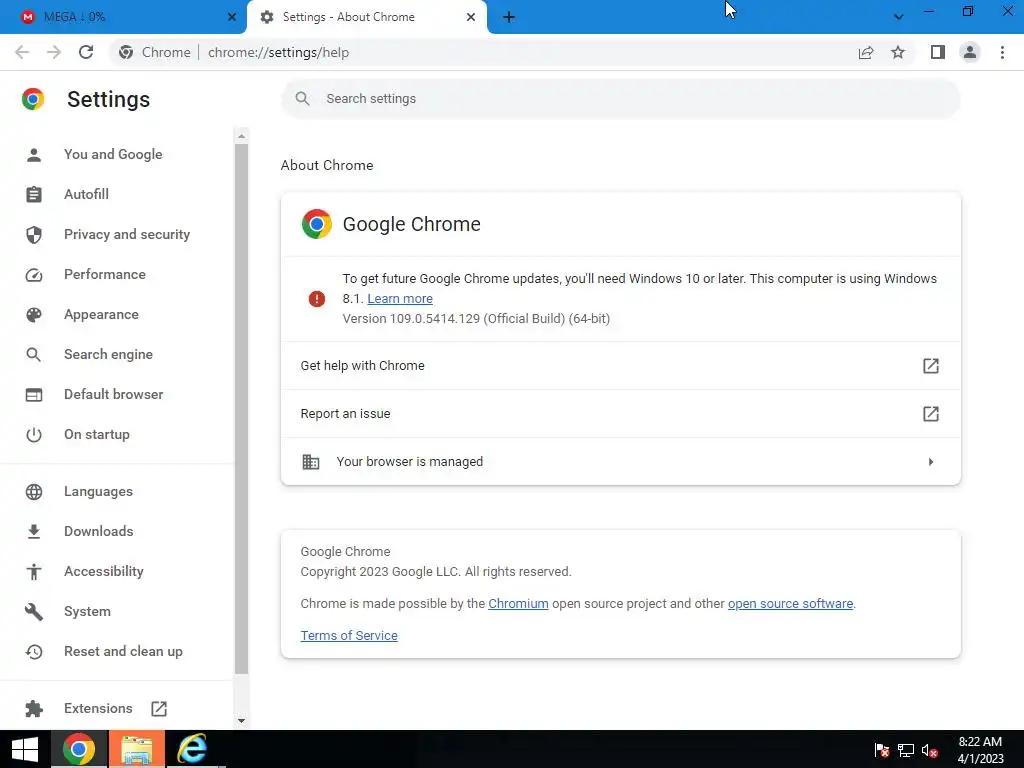
Task: Click the sidebar vertical scrollbar thumb
Action: (242, 409)
